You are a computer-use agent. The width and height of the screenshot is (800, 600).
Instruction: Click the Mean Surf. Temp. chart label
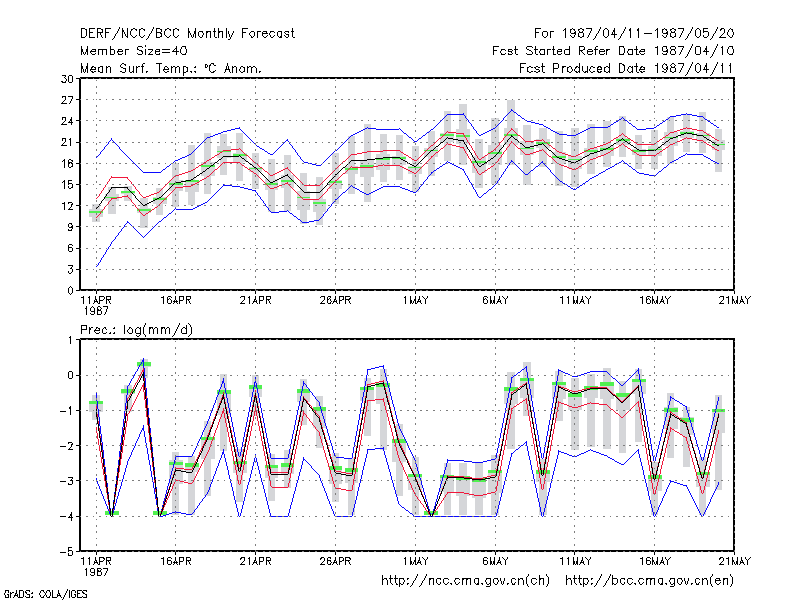click(171, 68)
